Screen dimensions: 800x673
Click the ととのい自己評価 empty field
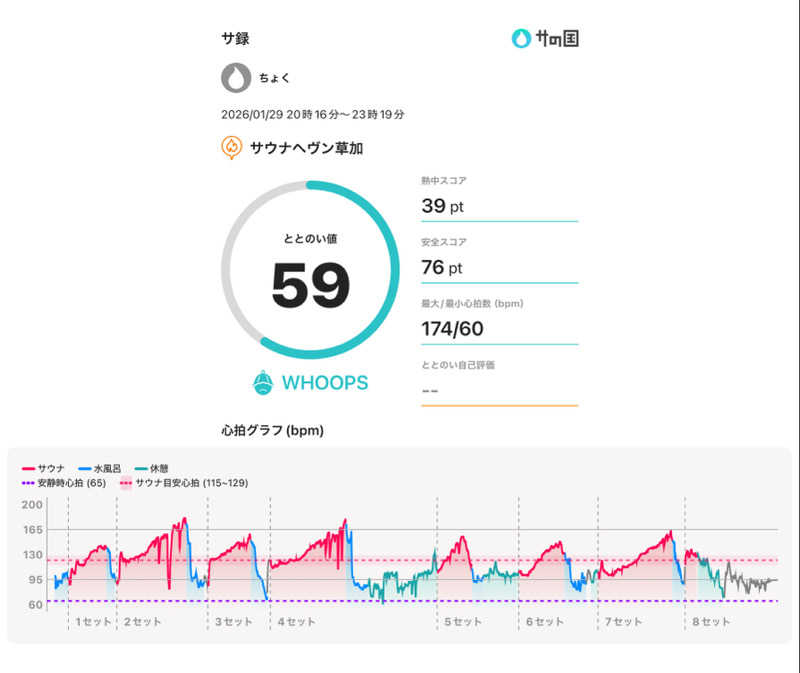(500, 389)
